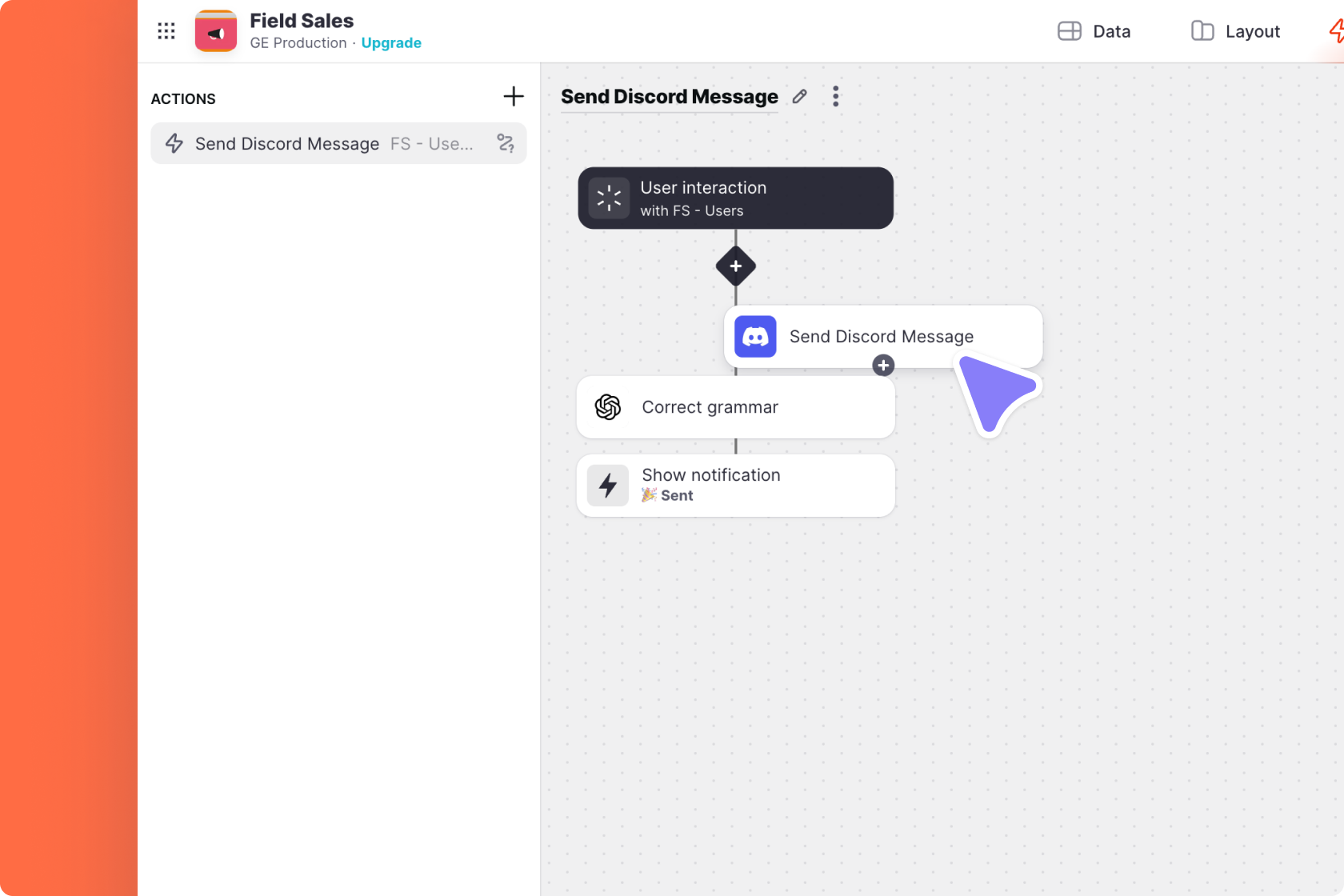This screenshot has width=1344, height=896.
Task: Select the User interaction trigger node
Action: tap(735, 198)
